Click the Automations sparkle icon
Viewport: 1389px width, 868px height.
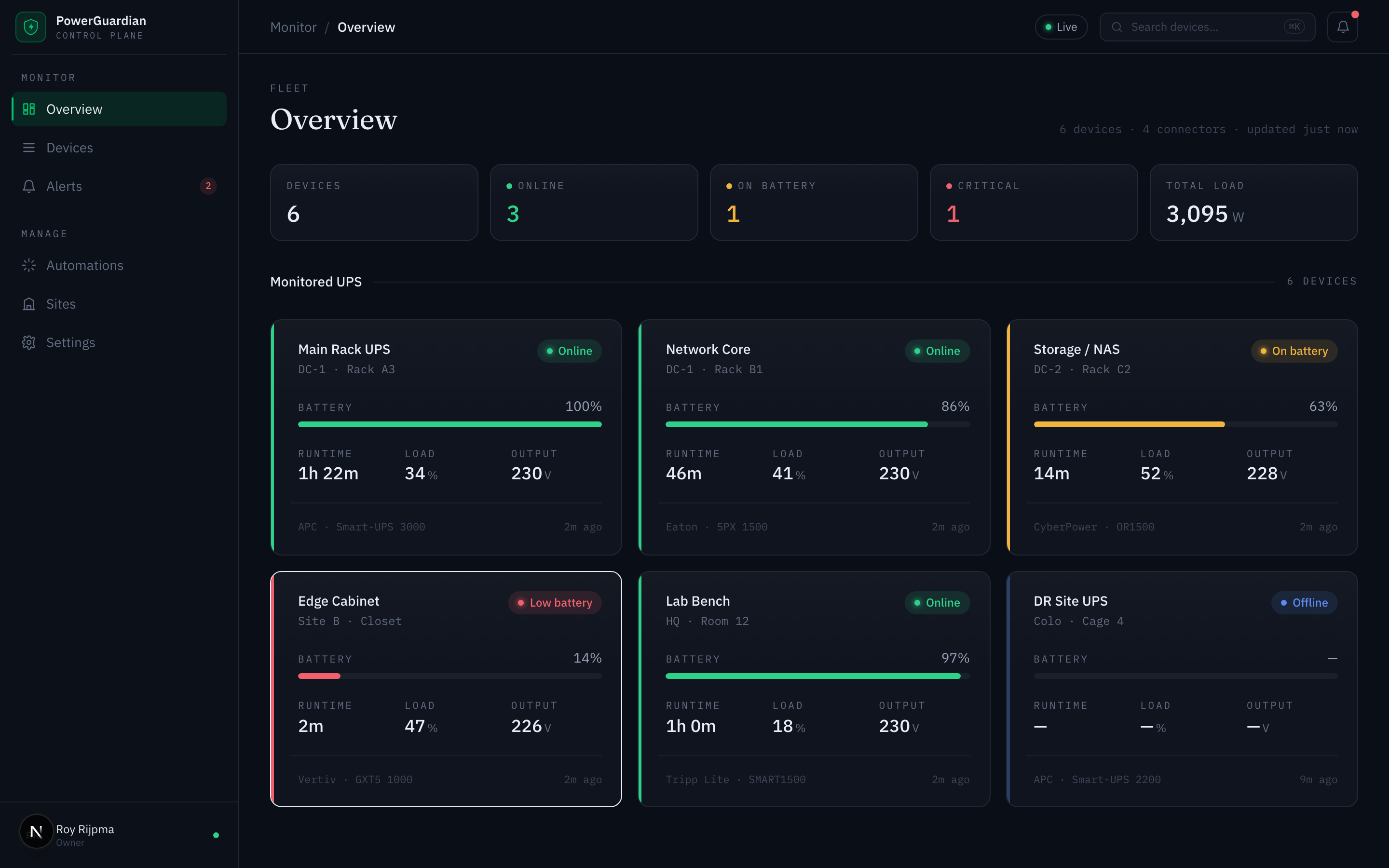(29, 265)
